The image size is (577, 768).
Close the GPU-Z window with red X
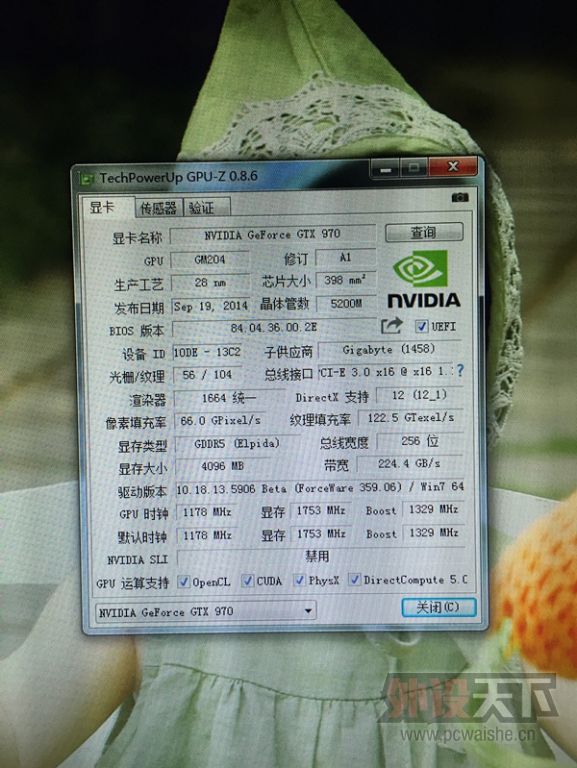[x=453, y=167]
